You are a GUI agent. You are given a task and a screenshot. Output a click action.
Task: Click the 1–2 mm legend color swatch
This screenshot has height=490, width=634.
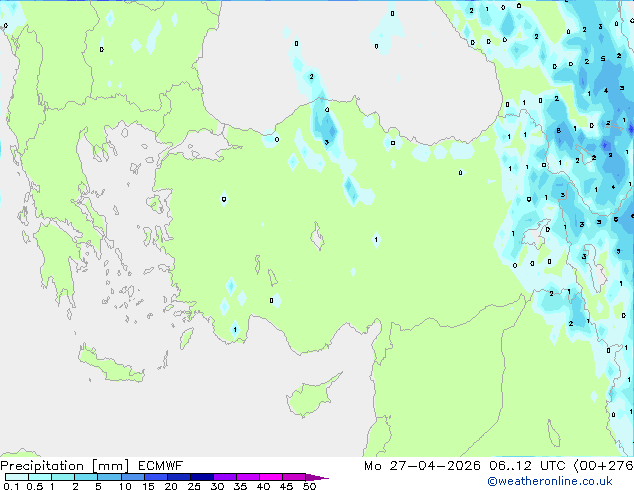[63, 477]
